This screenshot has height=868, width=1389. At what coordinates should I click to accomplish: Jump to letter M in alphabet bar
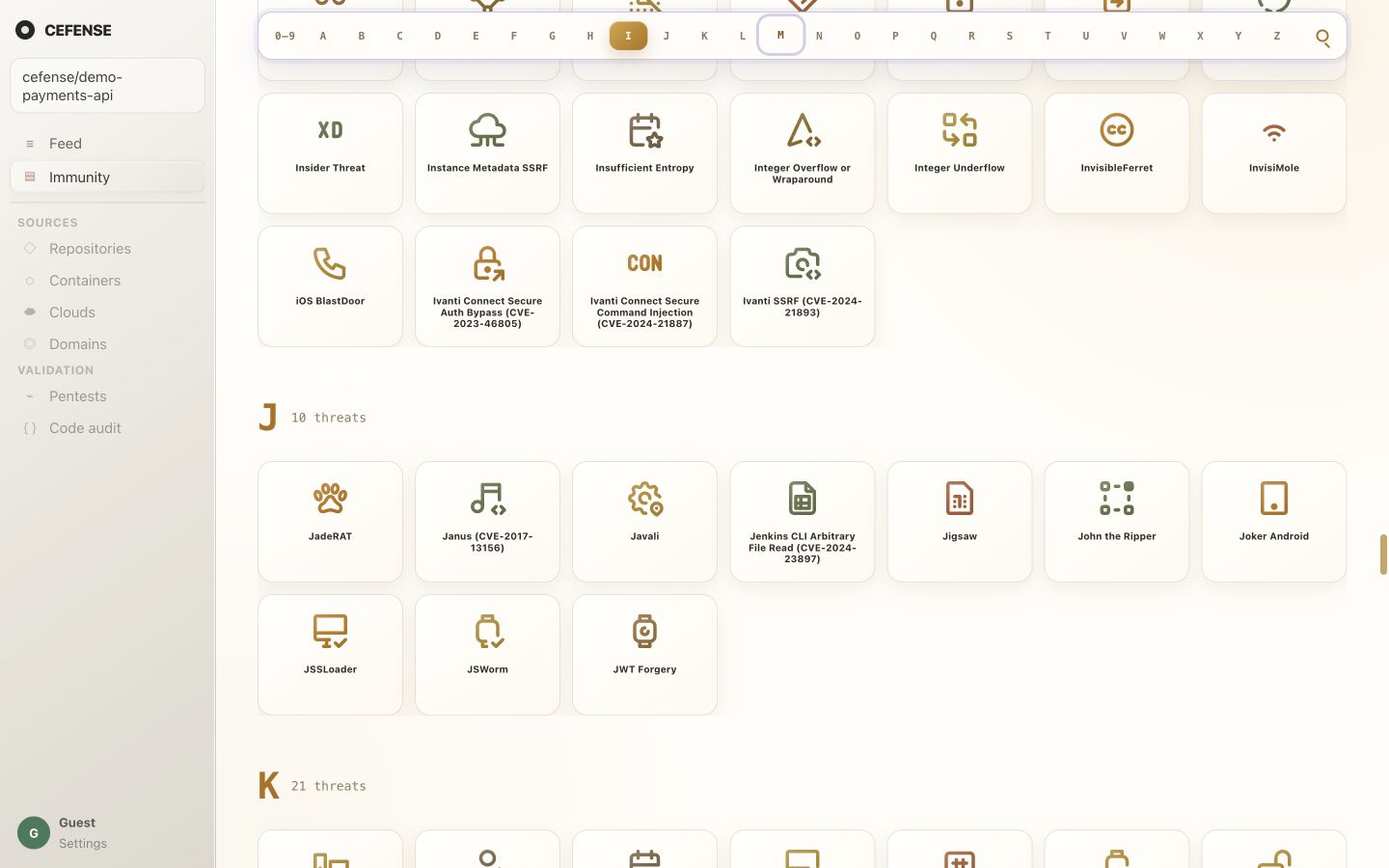point(780,36)
